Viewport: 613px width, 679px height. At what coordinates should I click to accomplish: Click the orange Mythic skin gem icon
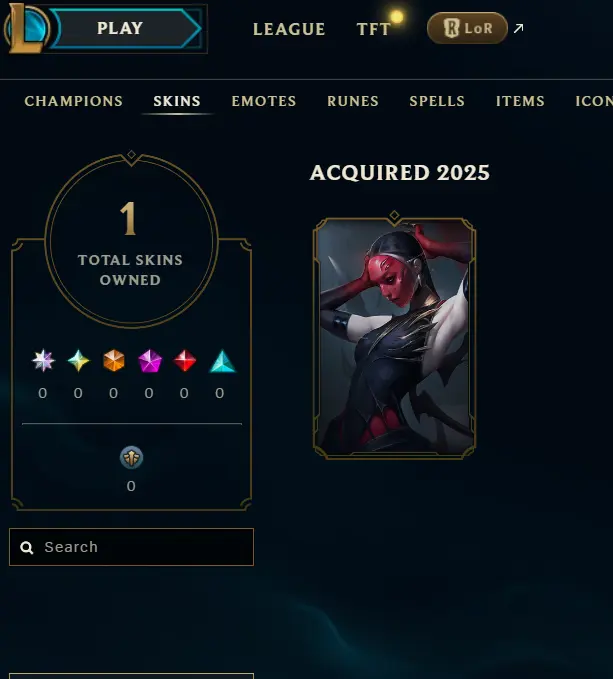click(114, 360)
